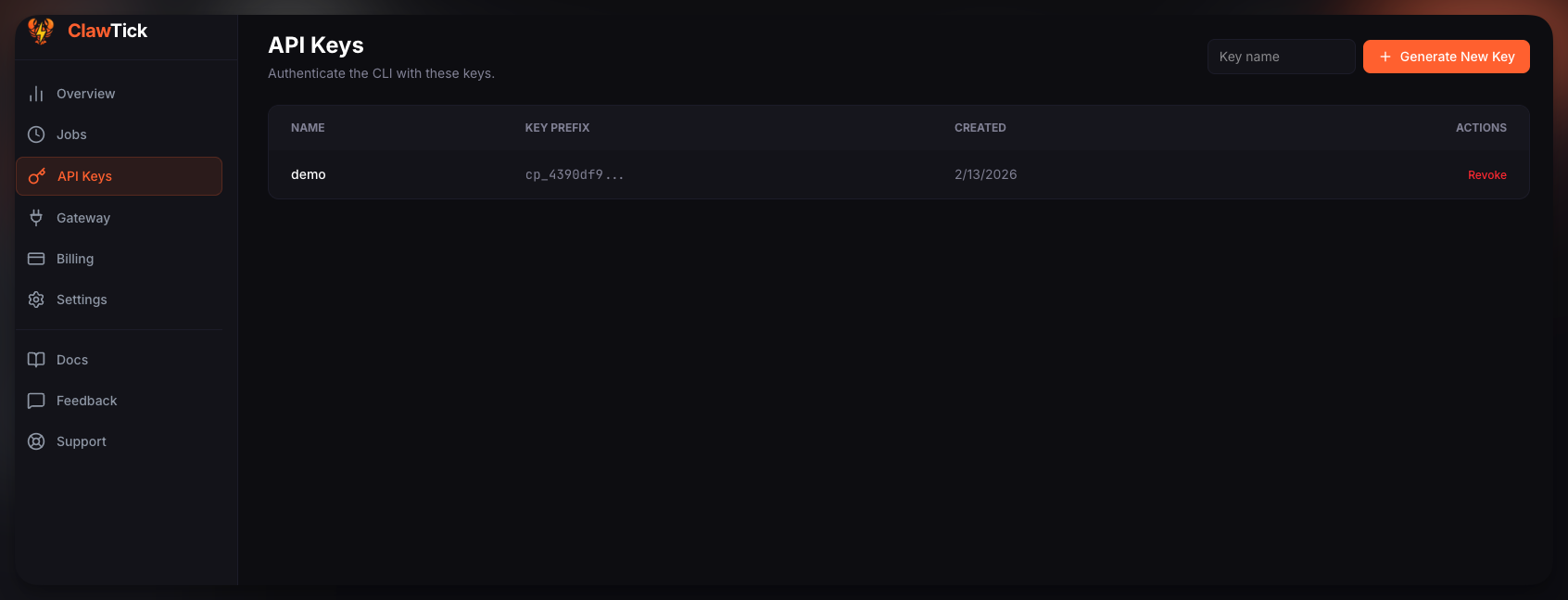Click the API Keys key icon
The width and height of the screenshot is (1568, 600).
[x=37, y=176]
